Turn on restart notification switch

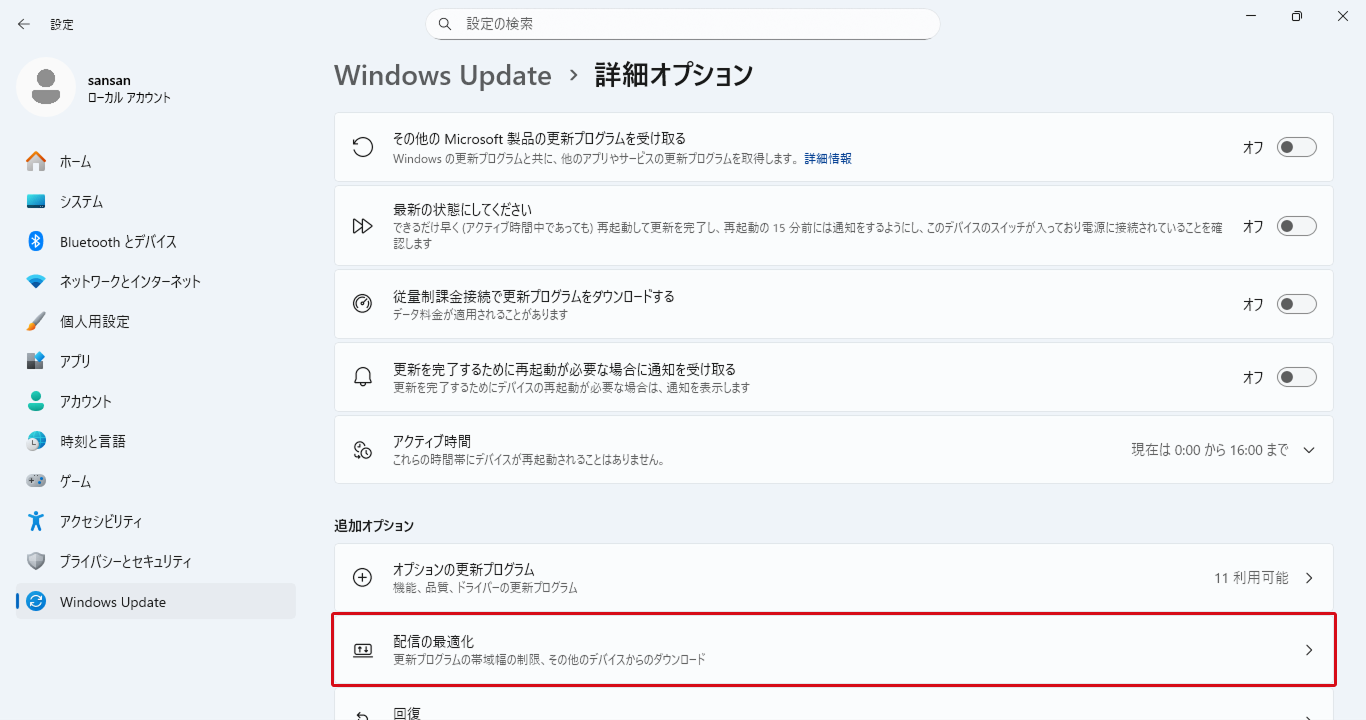[x=1297, y=377]
